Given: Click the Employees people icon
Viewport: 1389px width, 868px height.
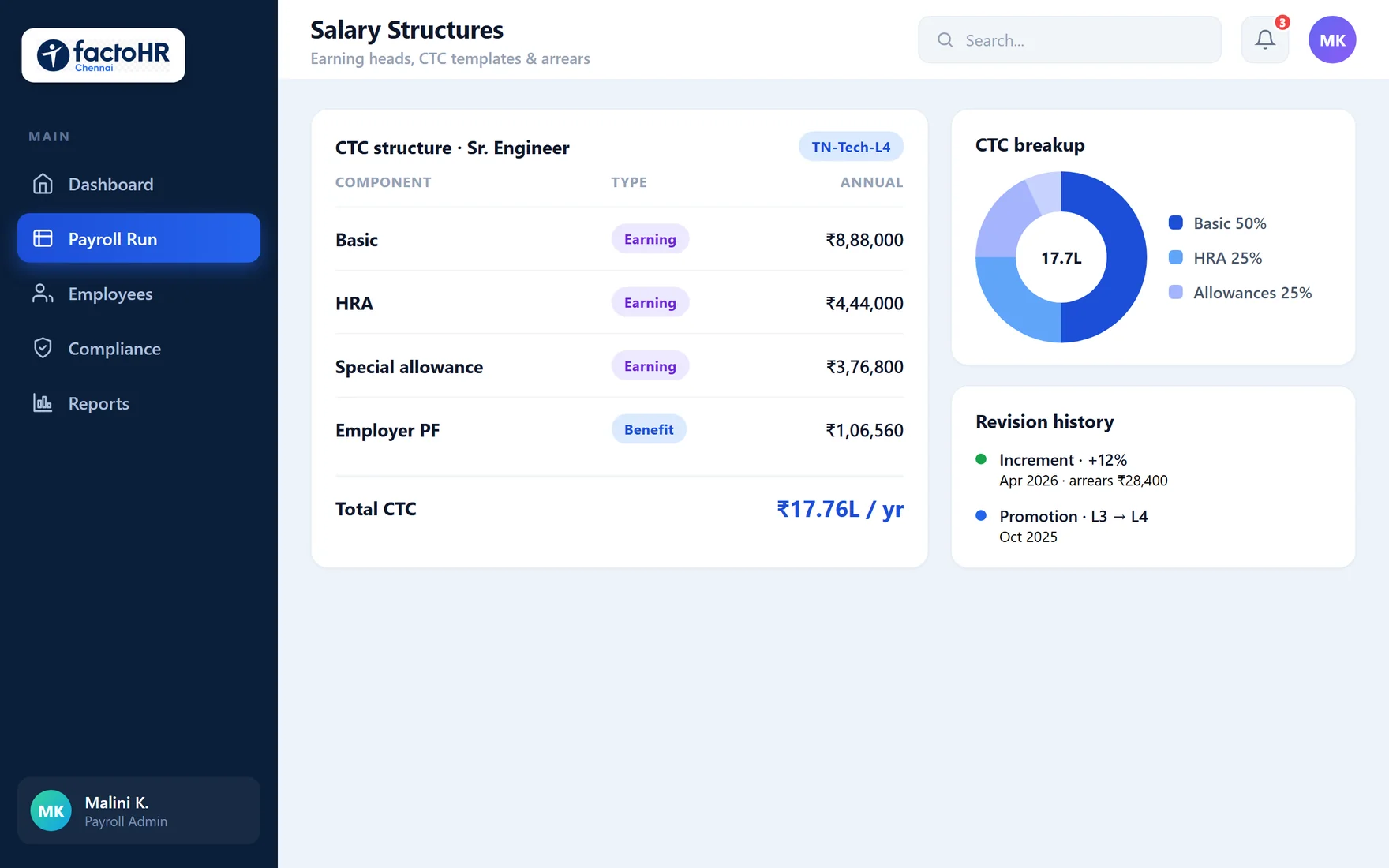Looking at the screenshot, I should coord(43,294).
